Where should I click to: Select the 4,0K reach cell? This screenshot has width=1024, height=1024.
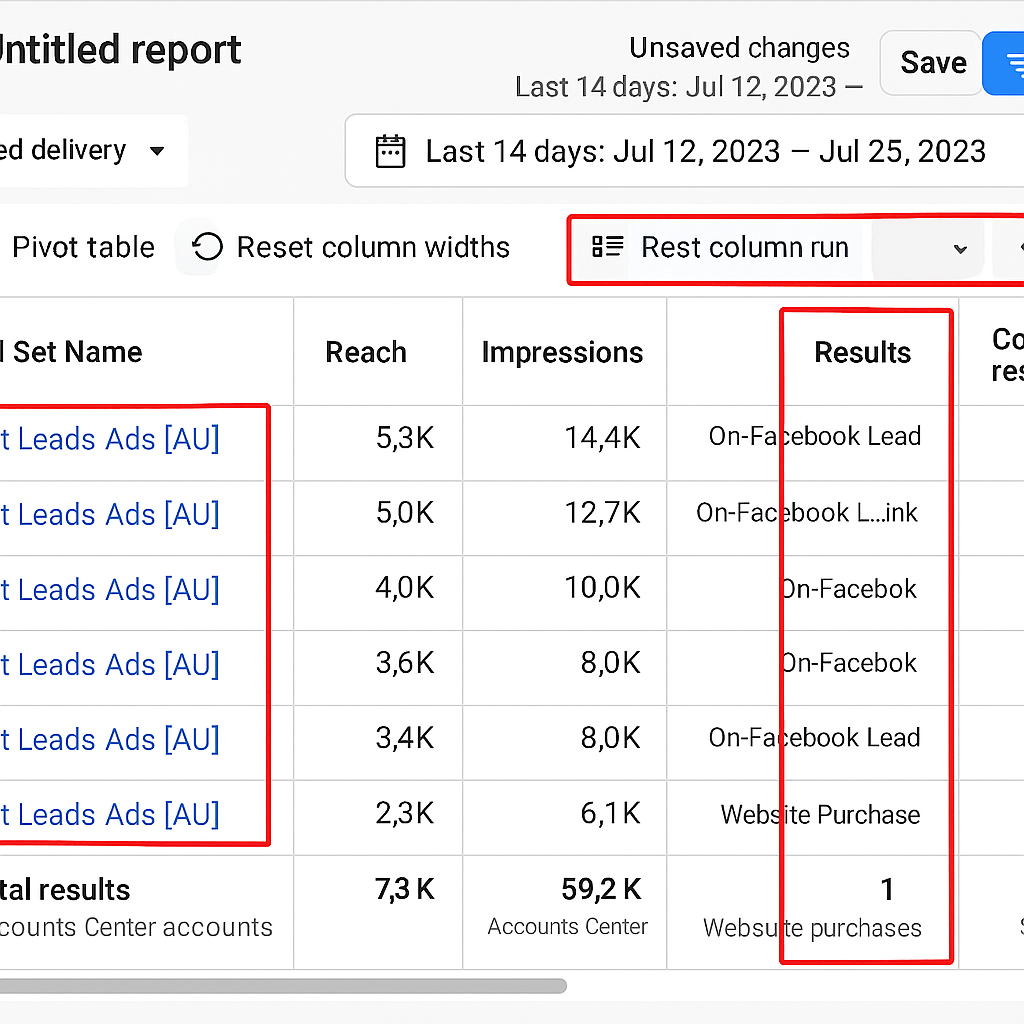[x=405, y=588]
